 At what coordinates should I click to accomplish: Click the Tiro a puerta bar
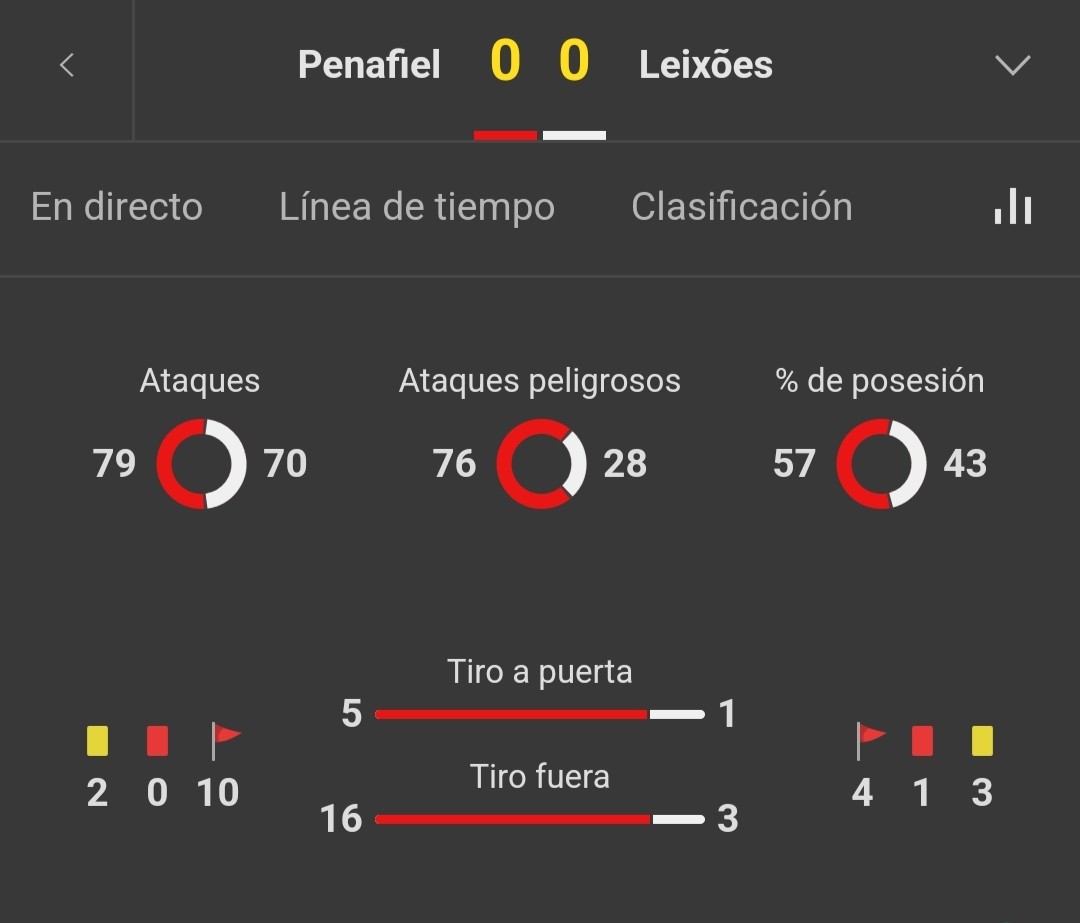(539, 714)
